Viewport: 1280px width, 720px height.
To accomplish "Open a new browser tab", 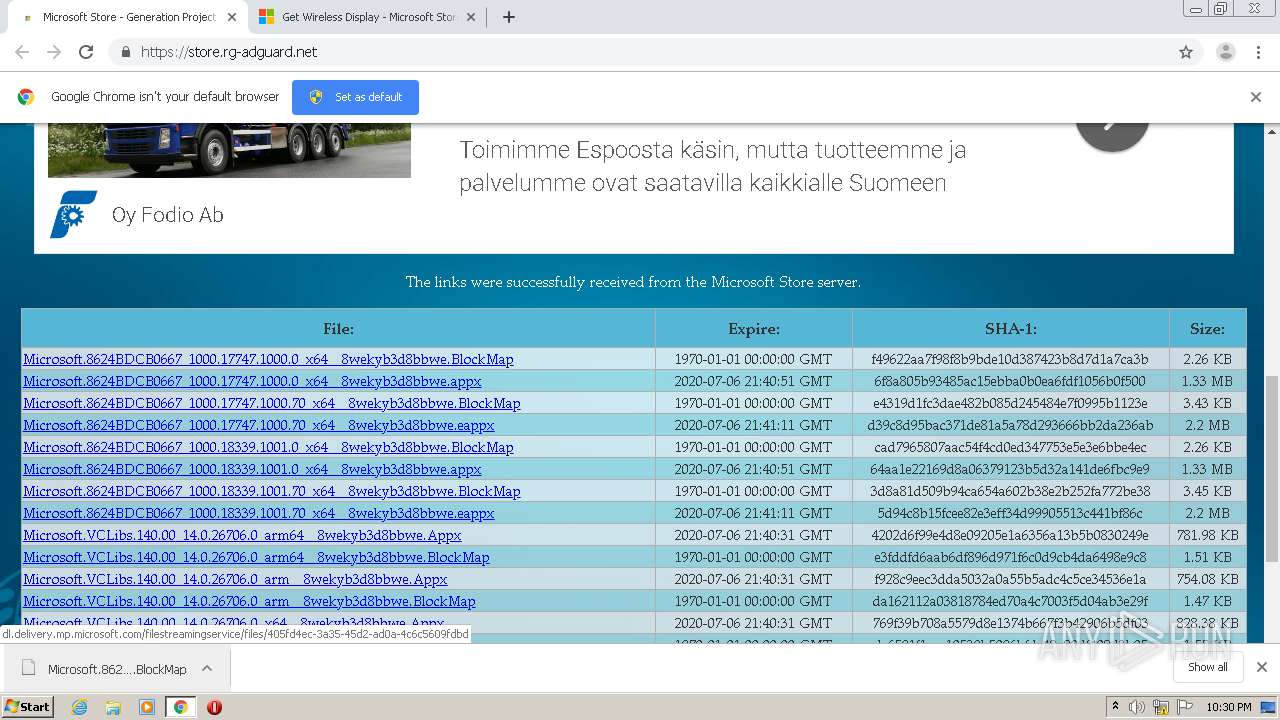I will pyautogui.click(x=508, y=17).
